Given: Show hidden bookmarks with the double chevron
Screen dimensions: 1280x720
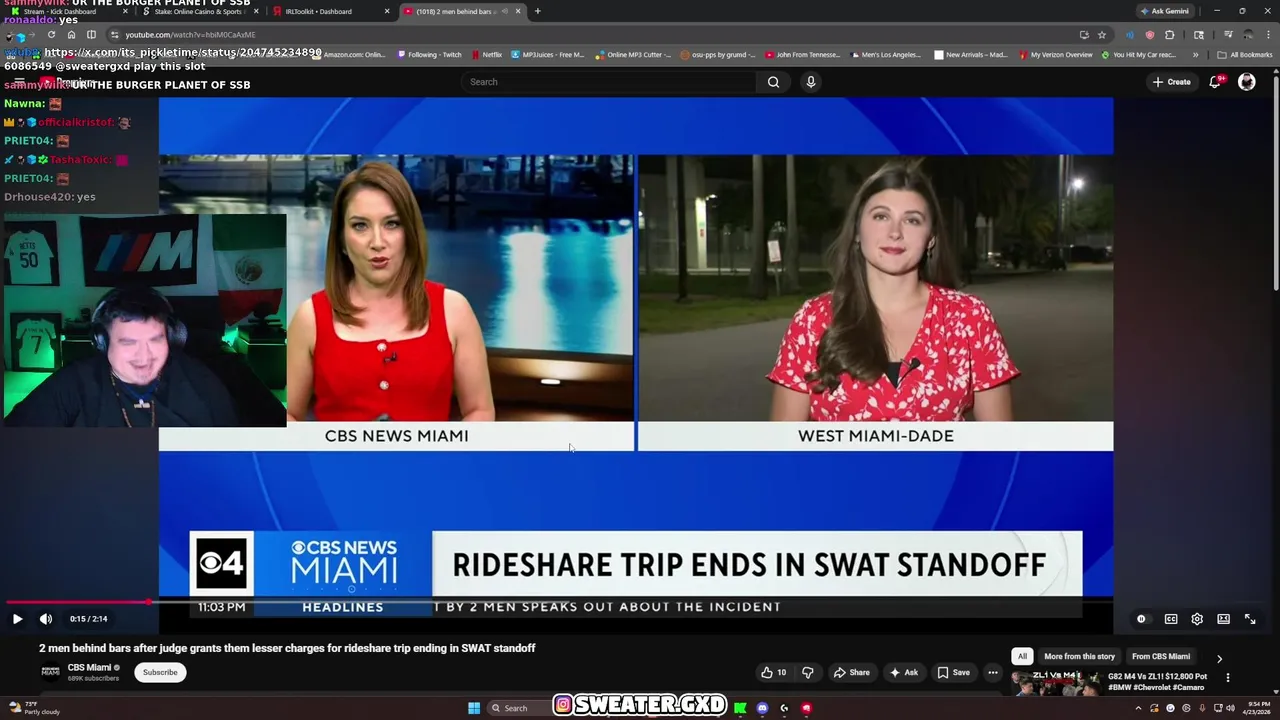Looking at the screenshot, I should pyautogui.click(x=1196, y=55).
